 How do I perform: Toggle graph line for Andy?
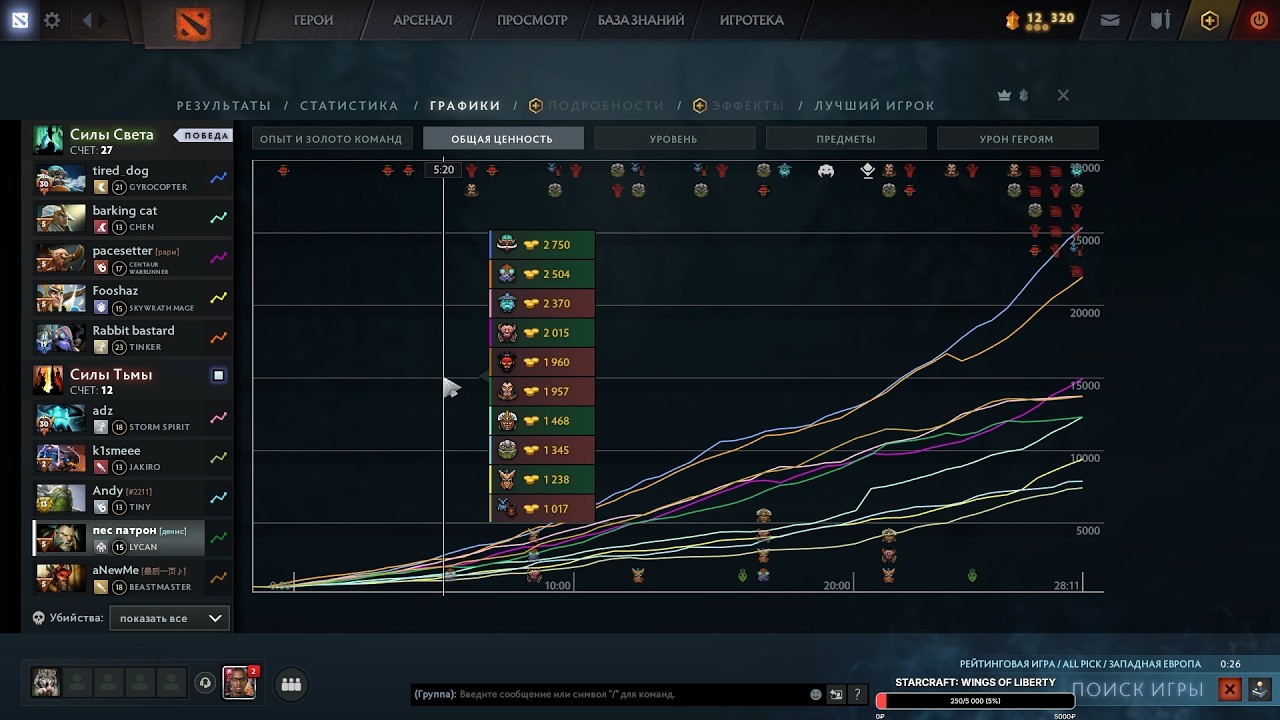point(218,498)
